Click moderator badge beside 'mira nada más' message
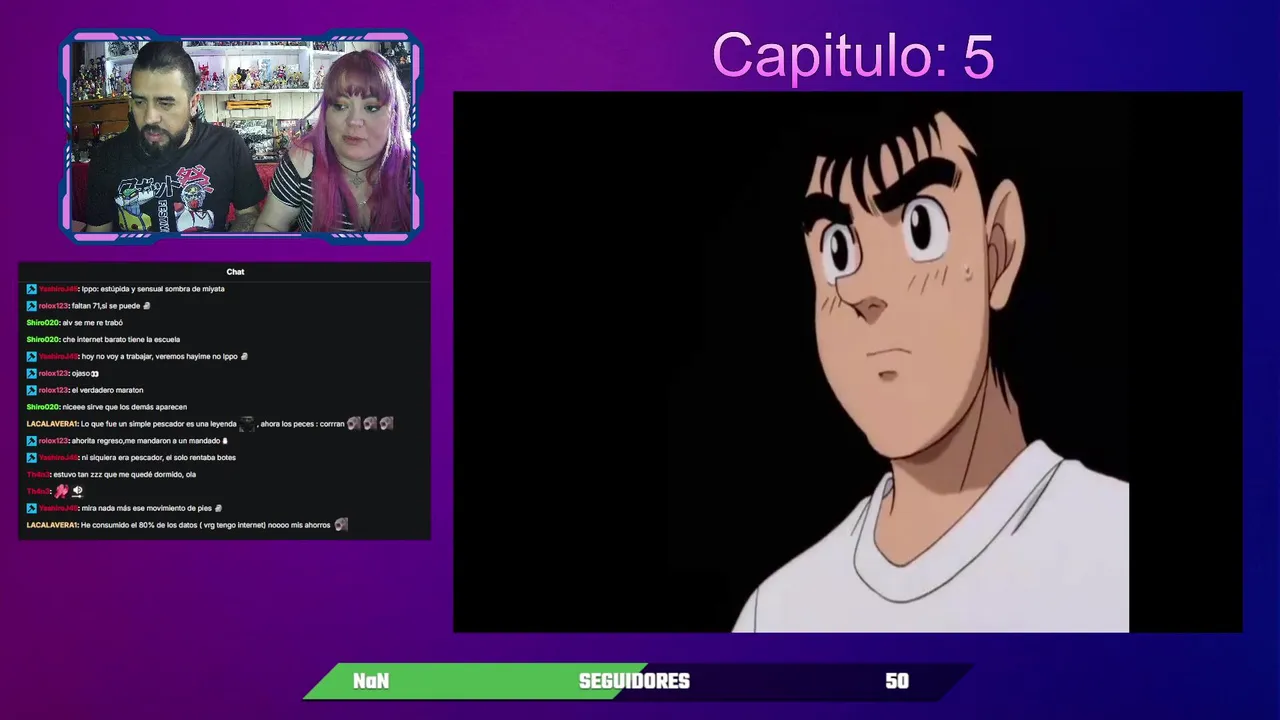1280x720 pixels. pos(31,508)
